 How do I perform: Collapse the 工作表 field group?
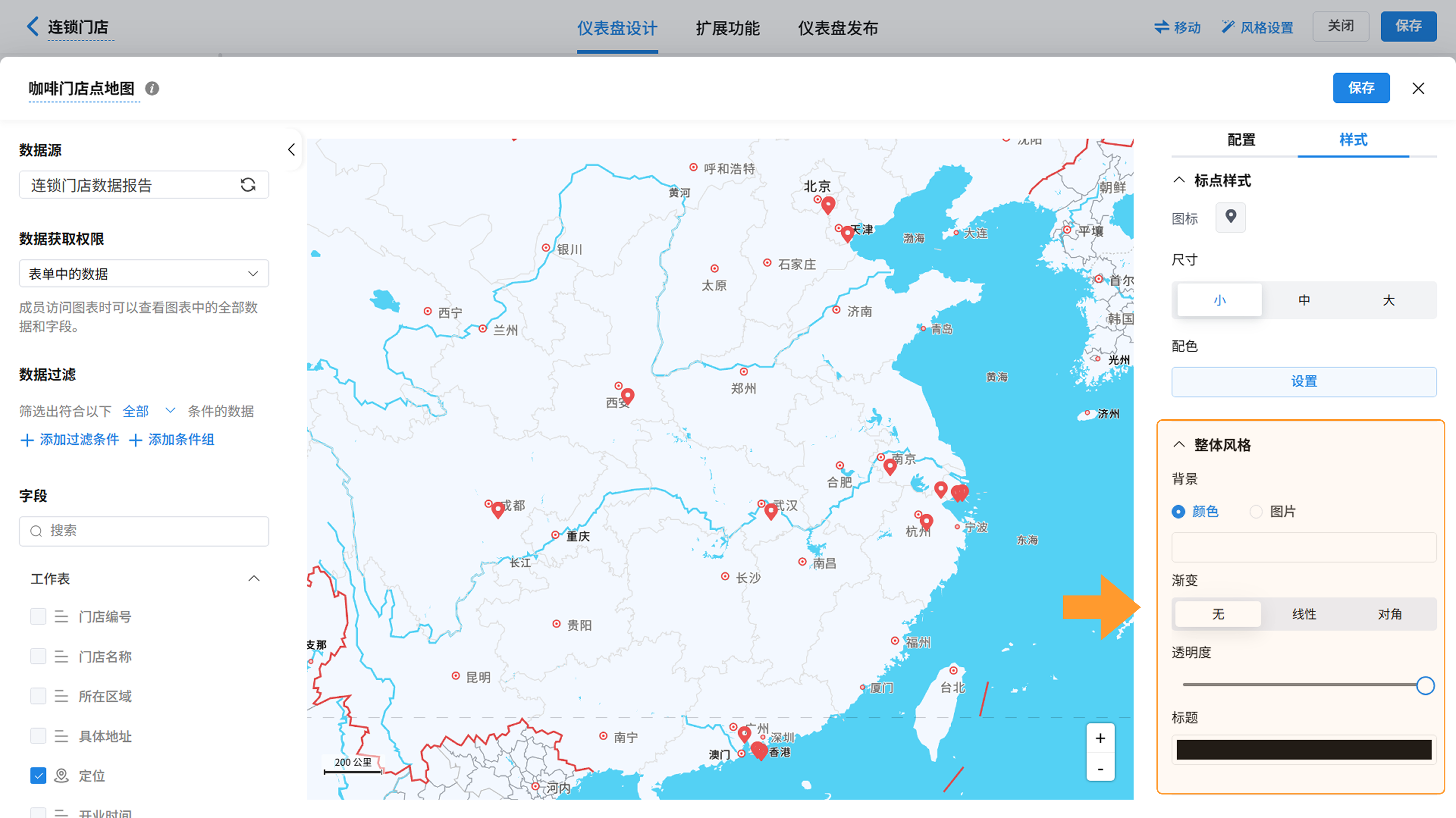pos(254,578)
